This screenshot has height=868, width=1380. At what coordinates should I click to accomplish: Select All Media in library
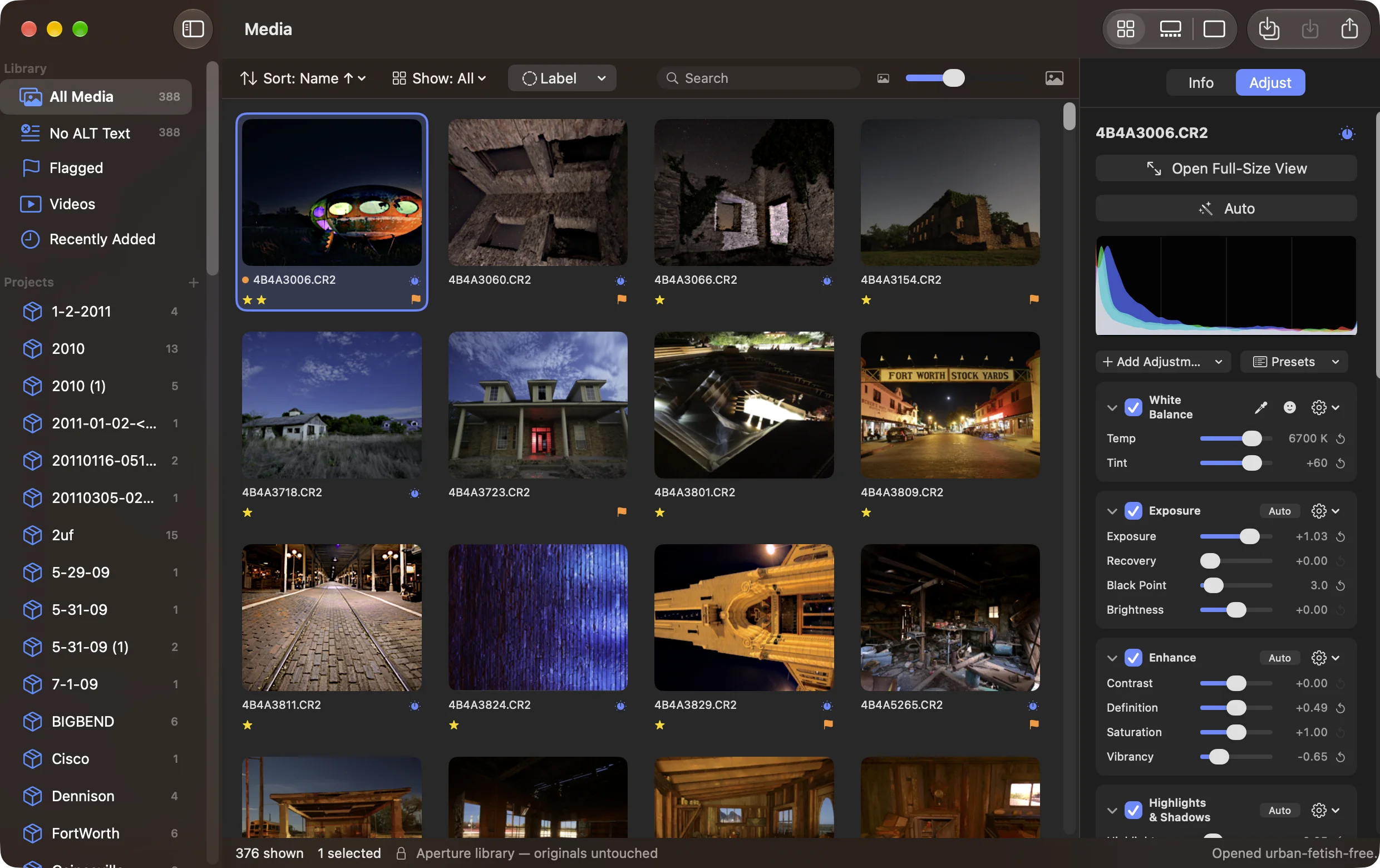tap(96, 96)
